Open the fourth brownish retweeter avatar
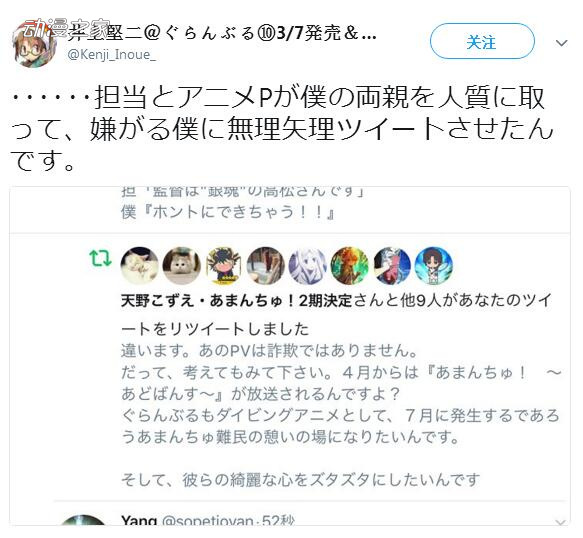Screen dimensions: 583x538 coord(266,265)
